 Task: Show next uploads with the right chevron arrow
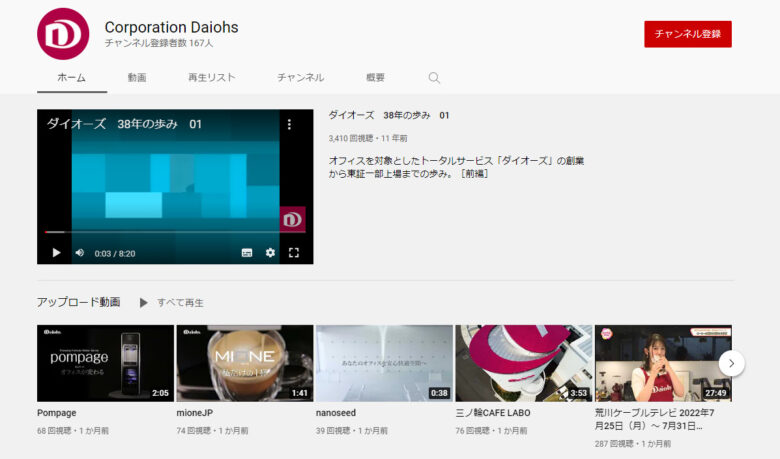[731, 364]
